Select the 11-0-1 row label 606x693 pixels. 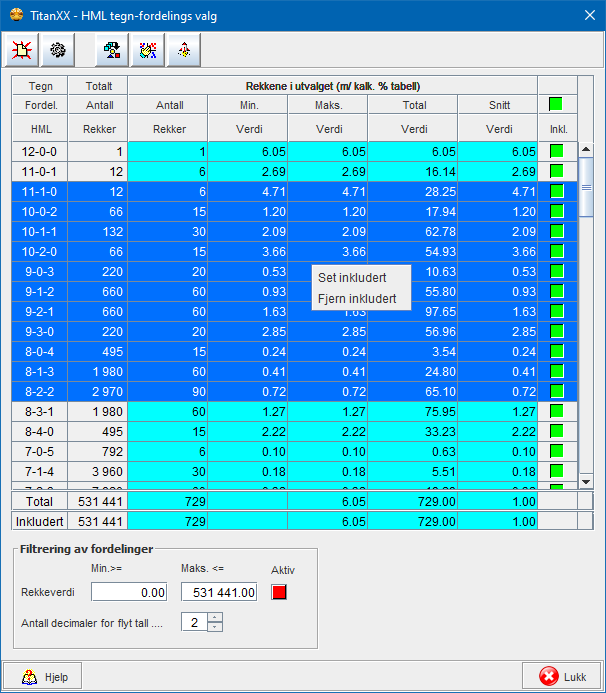point(39,171)
